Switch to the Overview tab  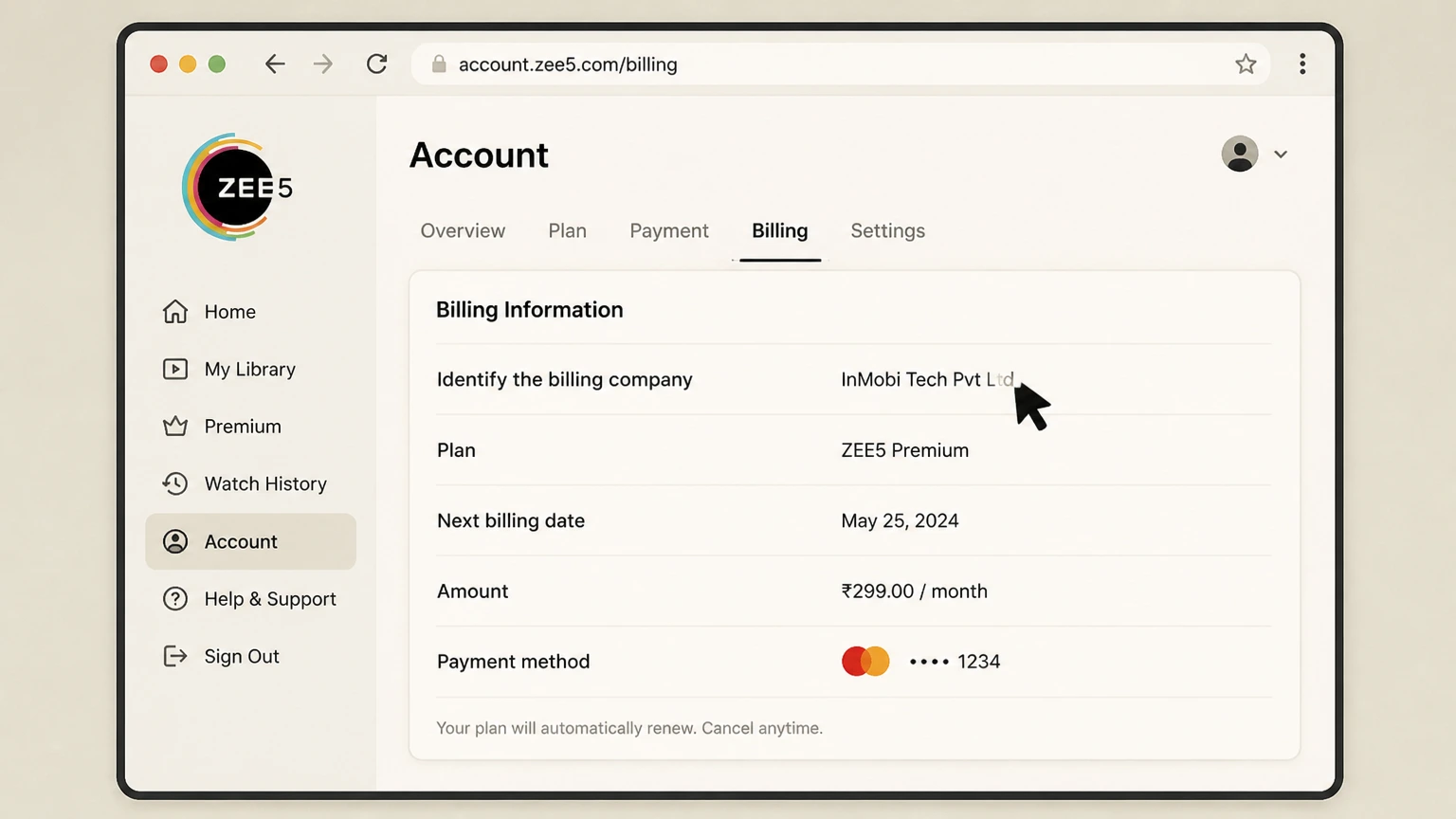(463, 230)
